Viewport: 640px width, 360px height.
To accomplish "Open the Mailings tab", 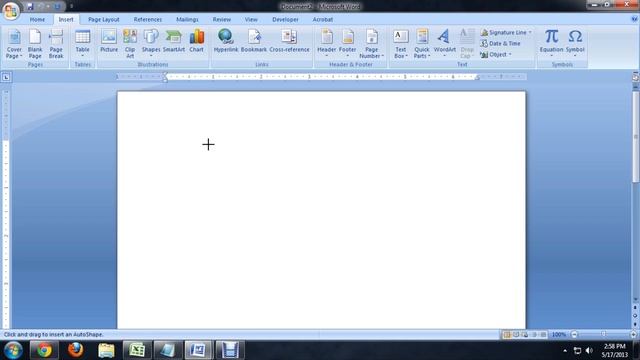I will [x=187, y=19].
